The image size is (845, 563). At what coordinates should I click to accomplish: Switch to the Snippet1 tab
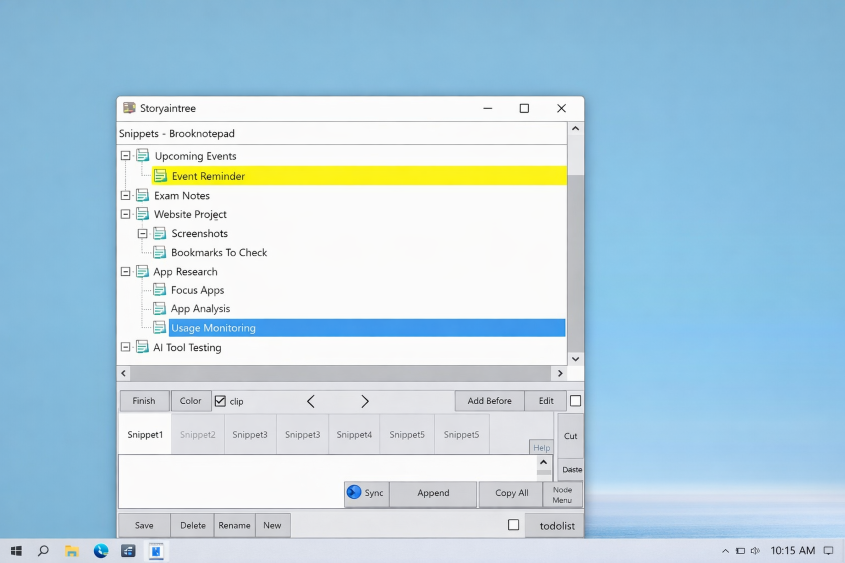(x=145, y=434)
